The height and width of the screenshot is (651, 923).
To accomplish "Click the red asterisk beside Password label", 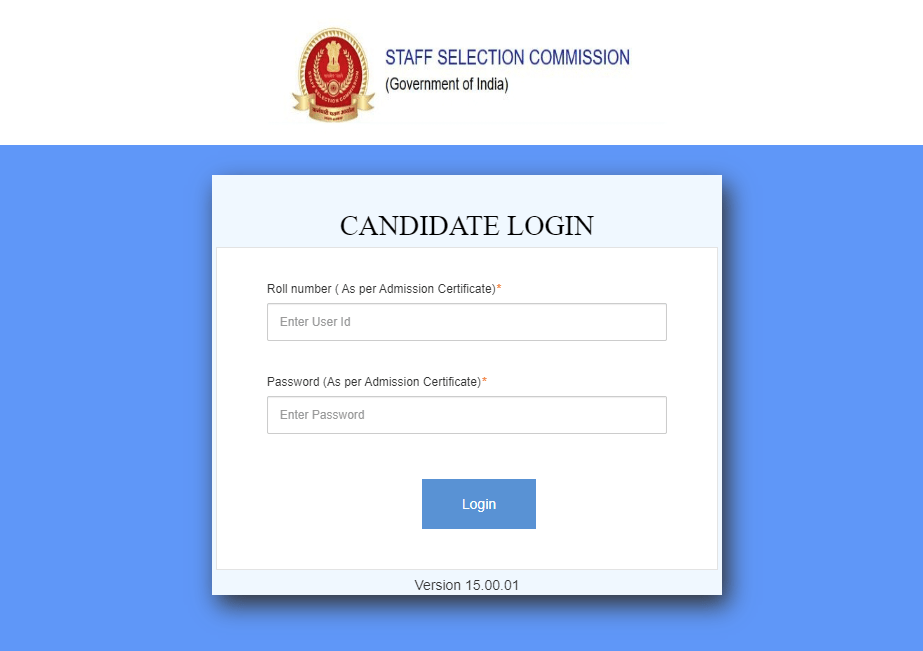I will [x=484, y=382].
